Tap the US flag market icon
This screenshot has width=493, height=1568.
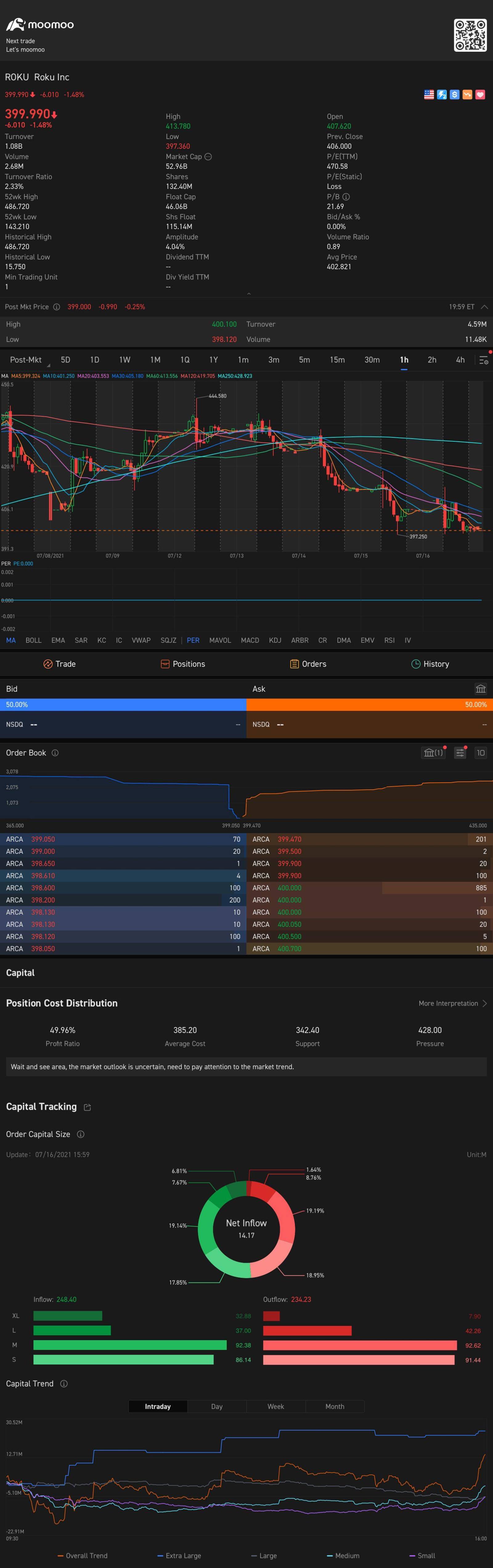[x=429, y=94]
